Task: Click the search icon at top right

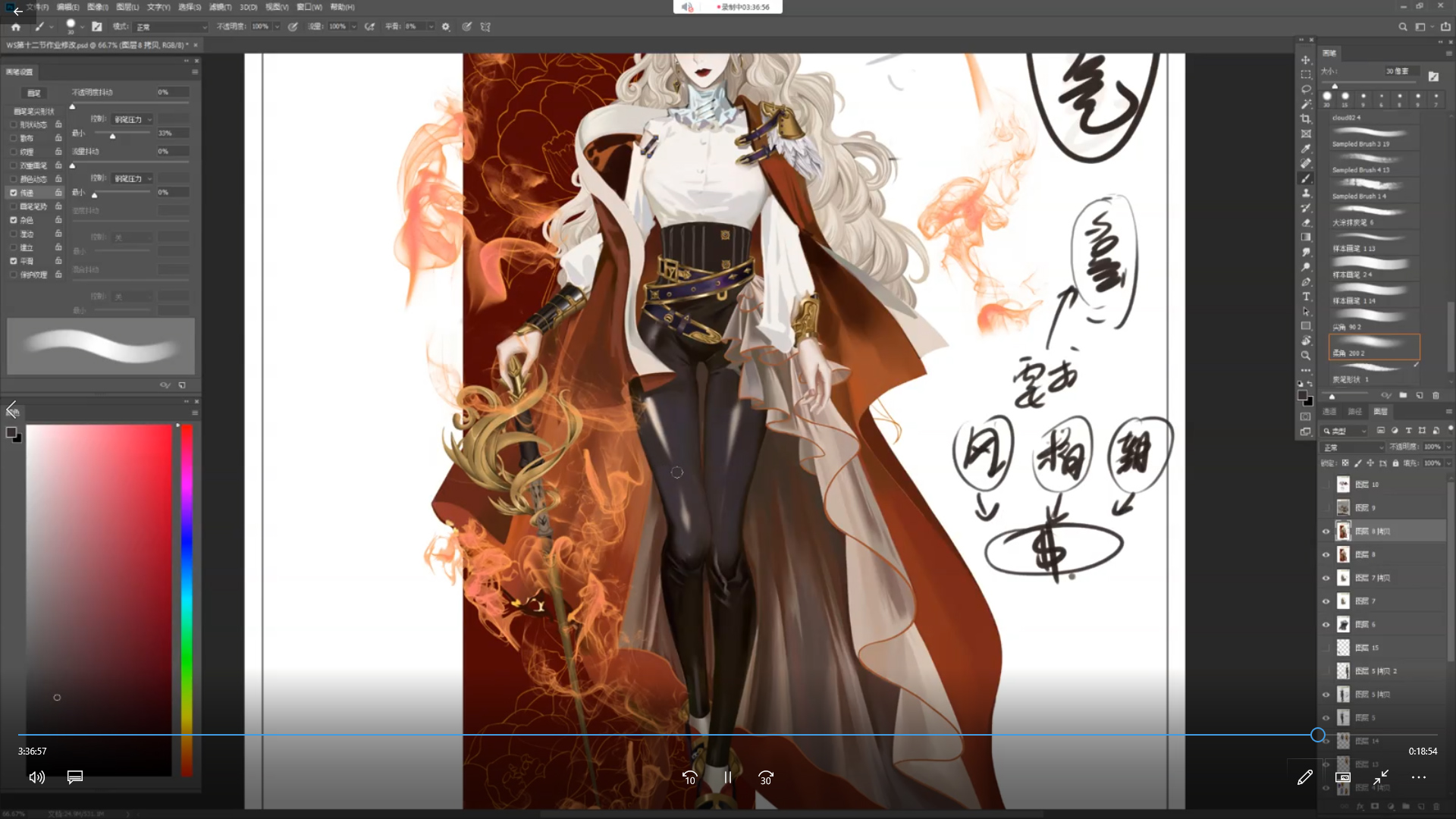Action: pos(1403,27)
